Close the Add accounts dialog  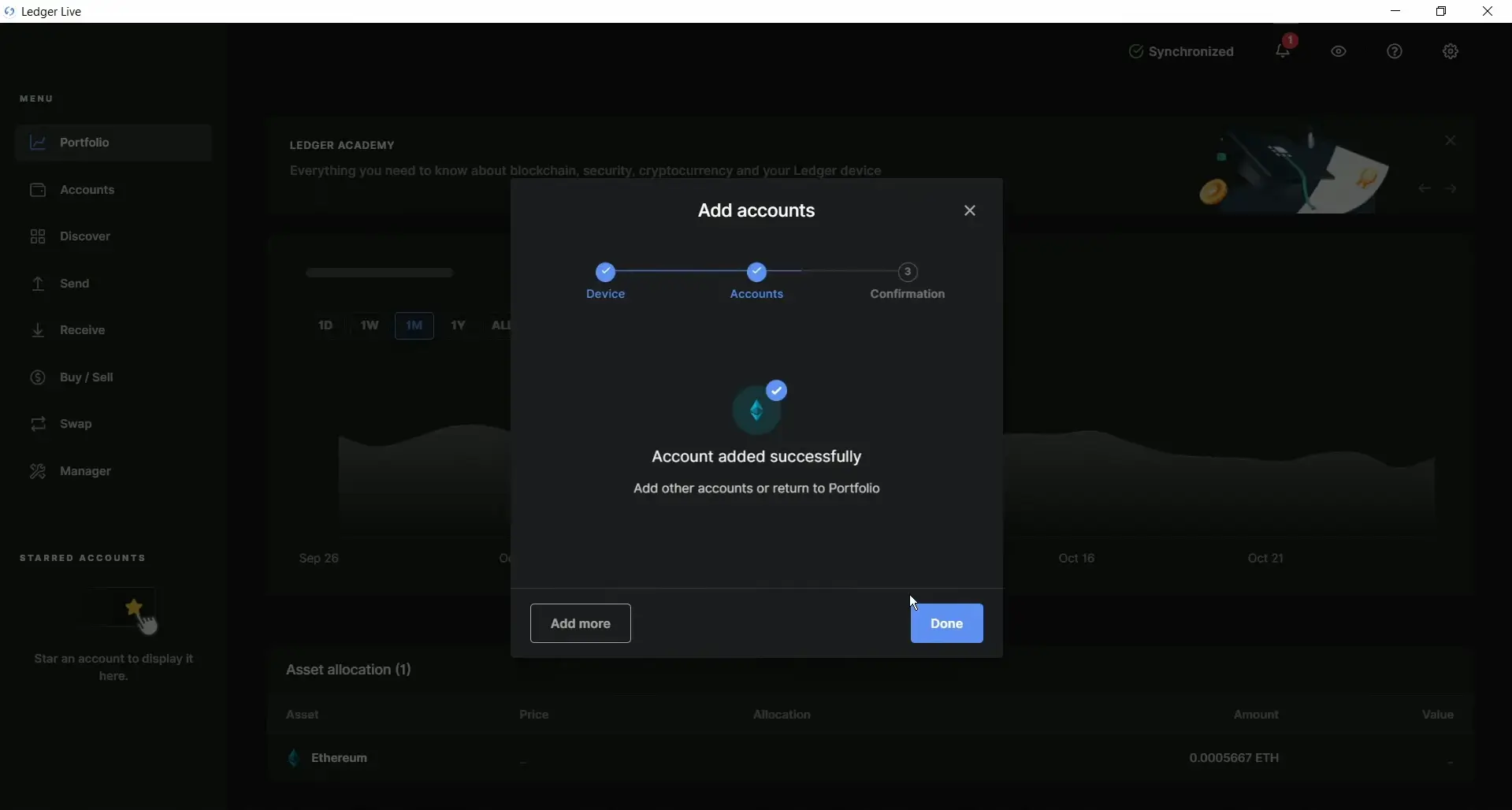969,210
